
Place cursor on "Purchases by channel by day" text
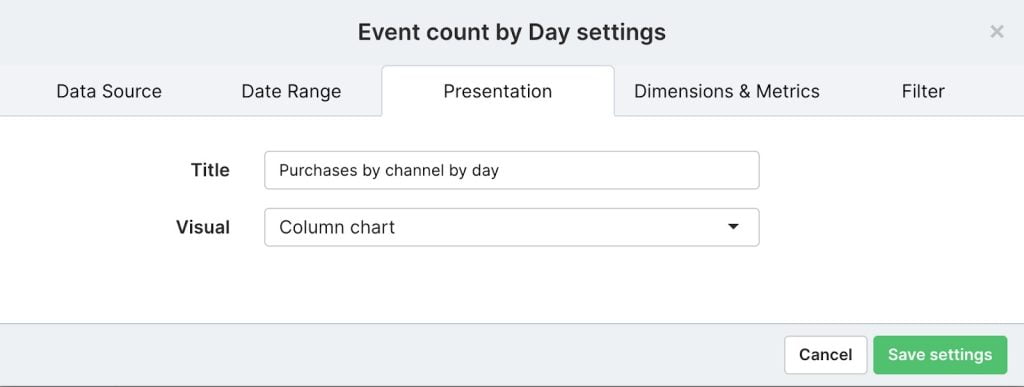point(389,170)
